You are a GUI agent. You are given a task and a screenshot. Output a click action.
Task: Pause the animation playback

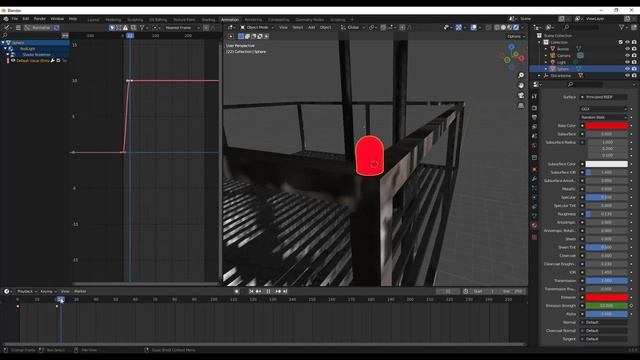(268, 291)
